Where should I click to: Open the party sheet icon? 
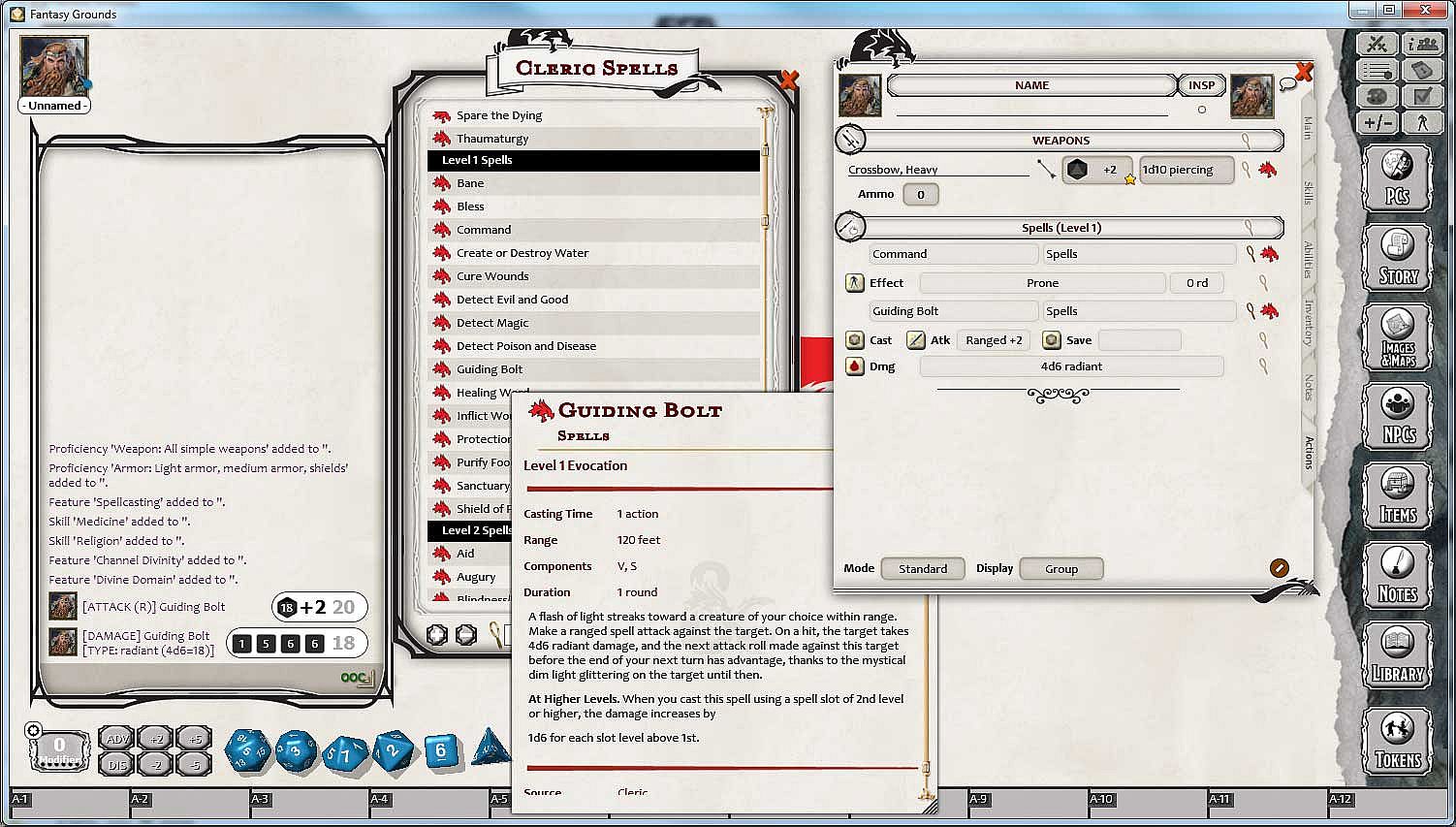[1422, 44]
